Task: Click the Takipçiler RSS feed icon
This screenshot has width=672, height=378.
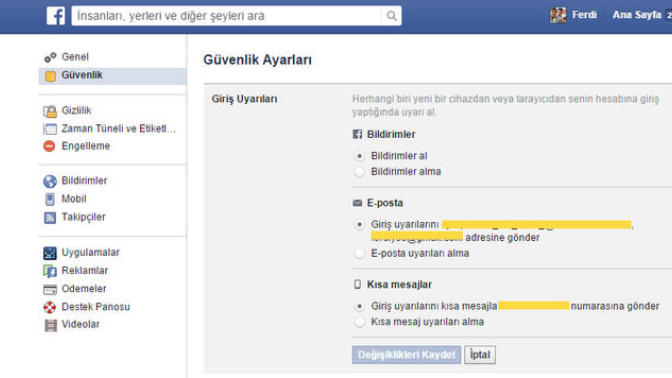Action: (50, 217)
